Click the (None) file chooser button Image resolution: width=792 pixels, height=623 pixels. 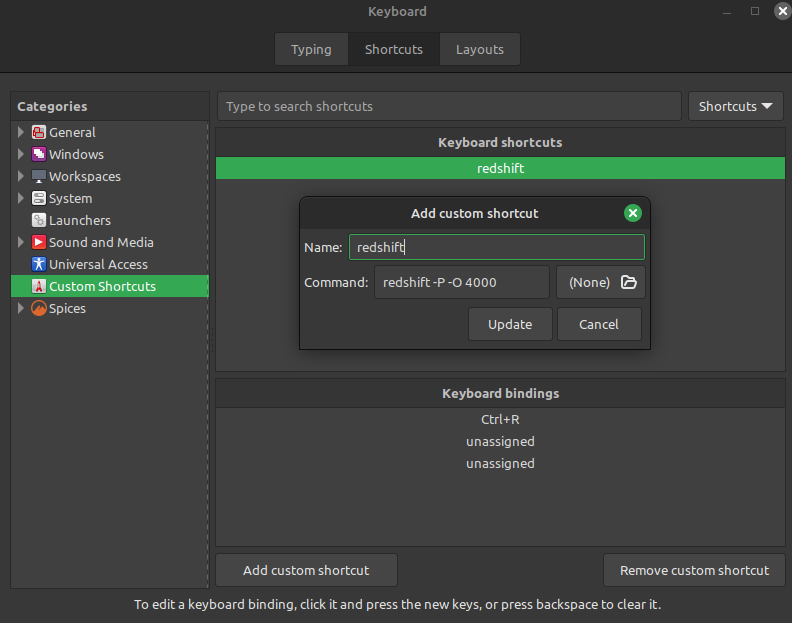click(601, 282)
